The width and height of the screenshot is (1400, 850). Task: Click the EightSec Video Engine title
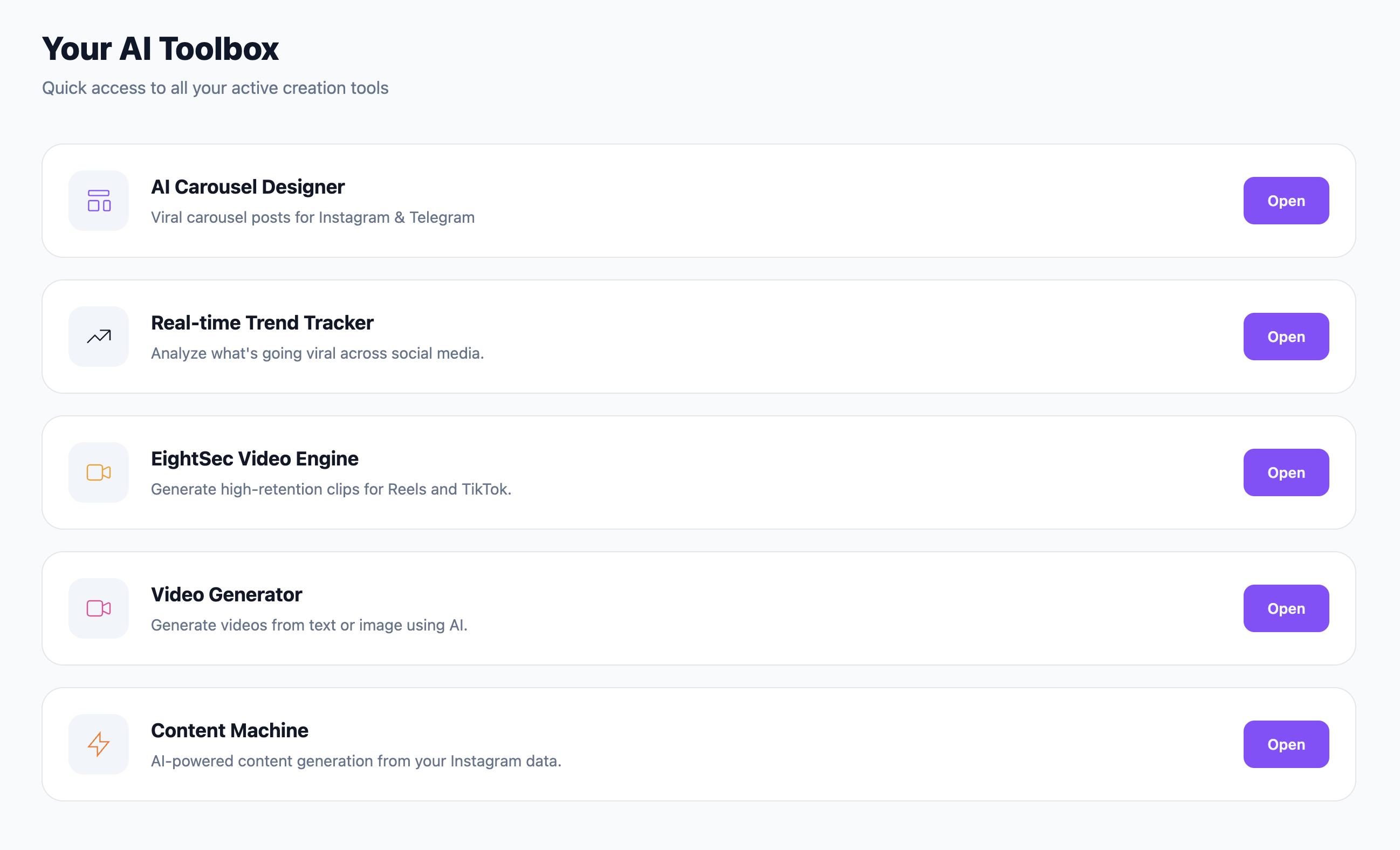coord(255,458)
